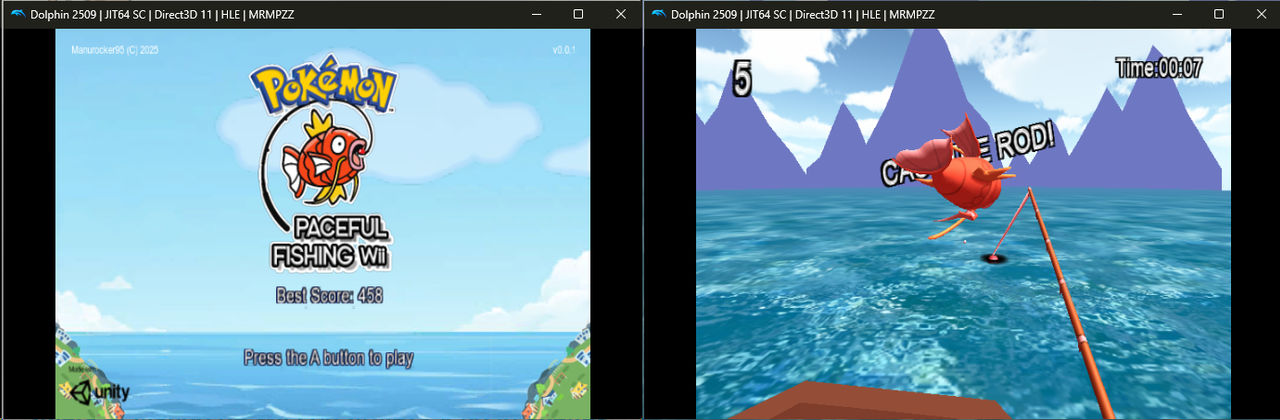Click the right window title bar text

pos(803,14)
